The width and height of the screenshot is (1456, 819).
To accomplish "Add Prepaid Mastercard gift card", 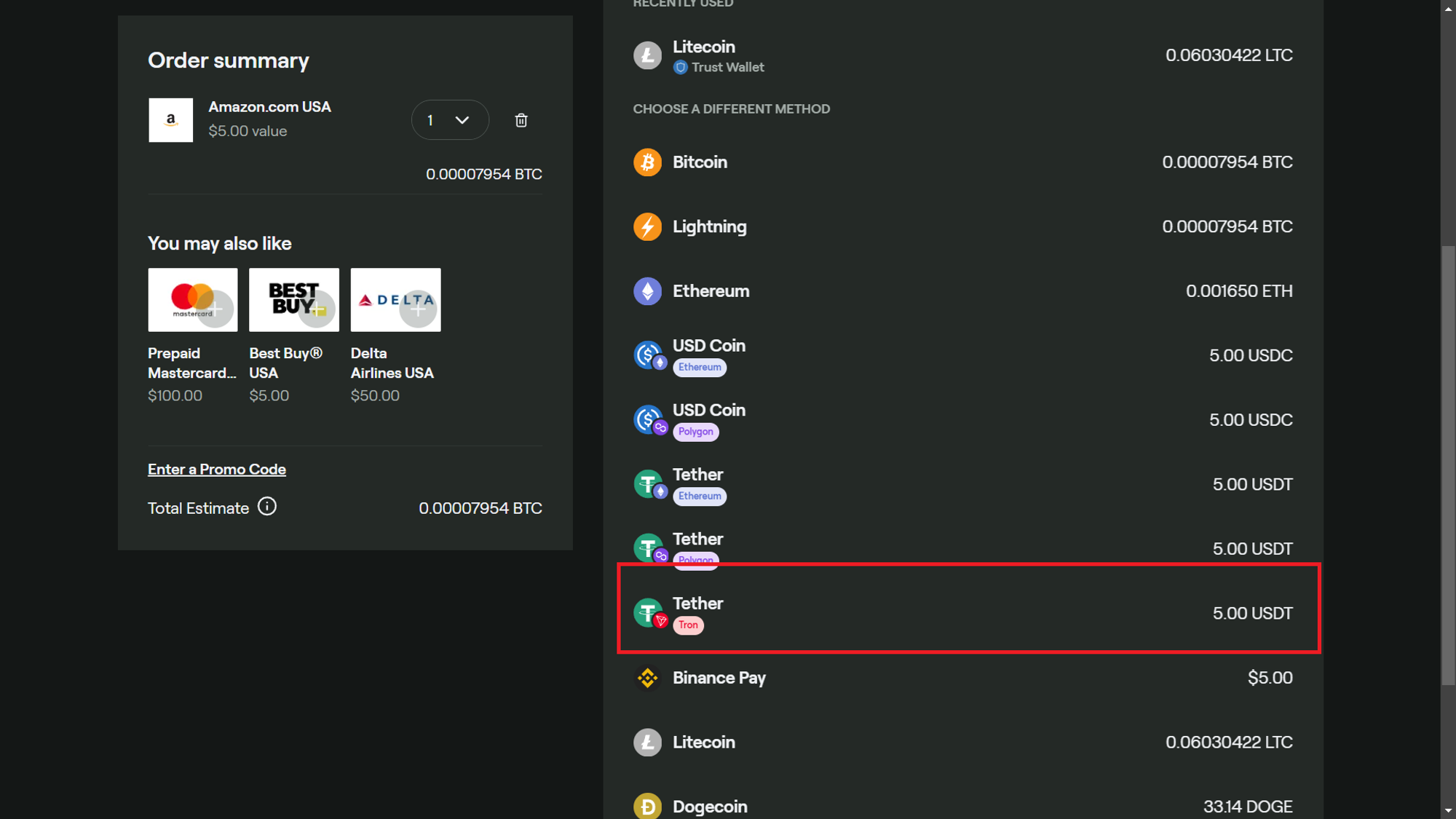I will click(x=215, y=309).
